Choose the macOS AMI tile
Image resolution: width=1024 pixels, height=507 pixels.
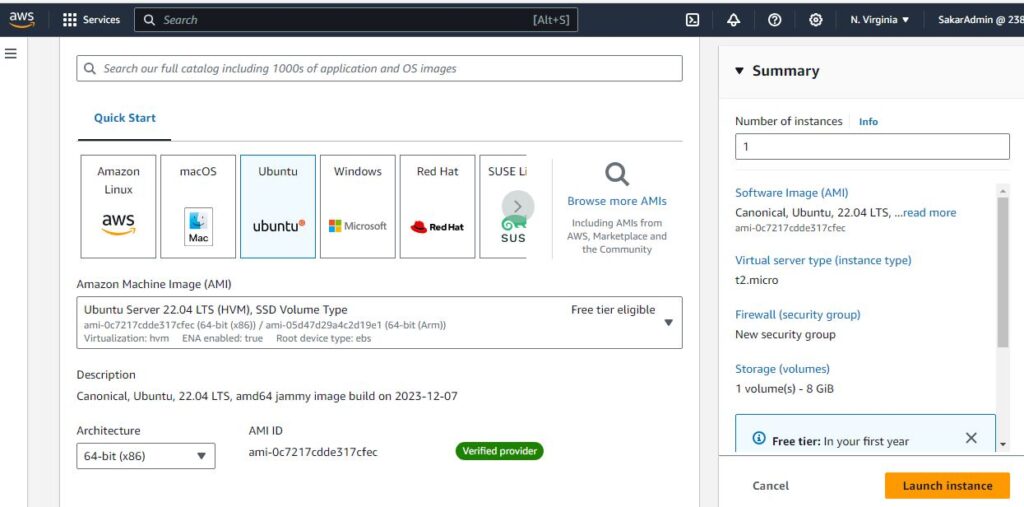(x=198, y=206)
